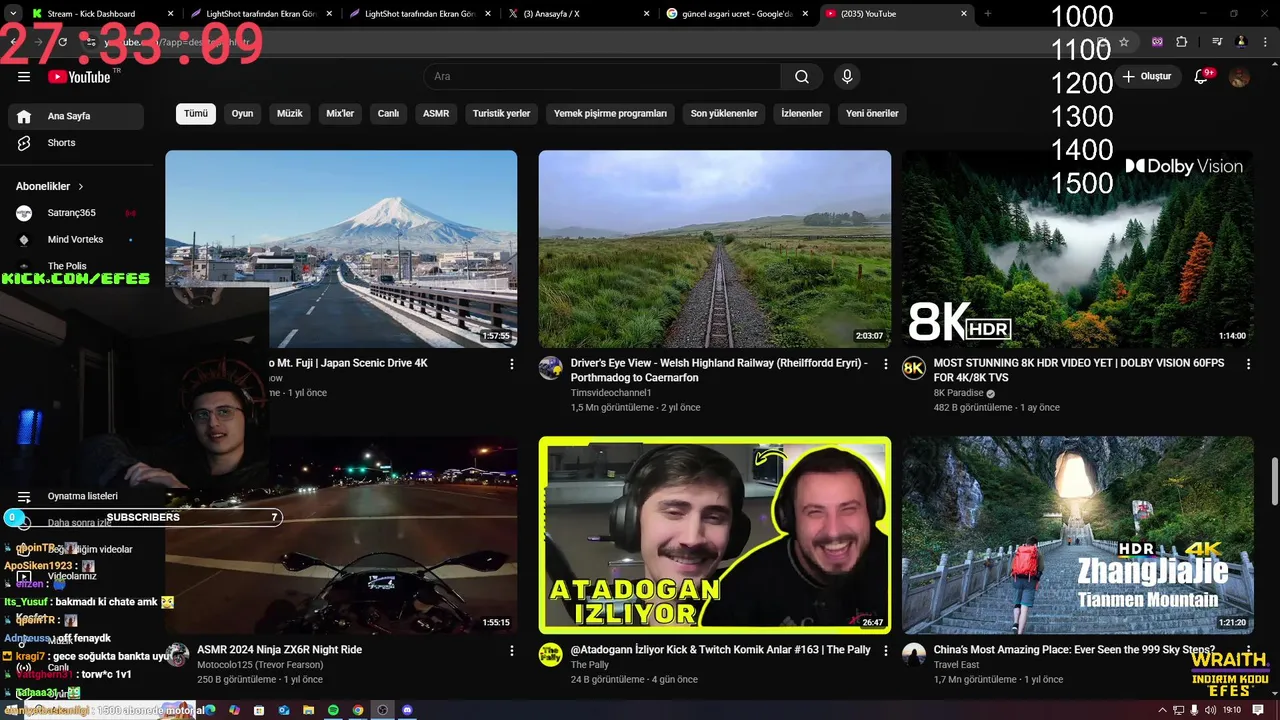The height and width of the screenshot is (720, 1280).
Task: Open Chrome media controls icon
Action: coord(1217,42)
